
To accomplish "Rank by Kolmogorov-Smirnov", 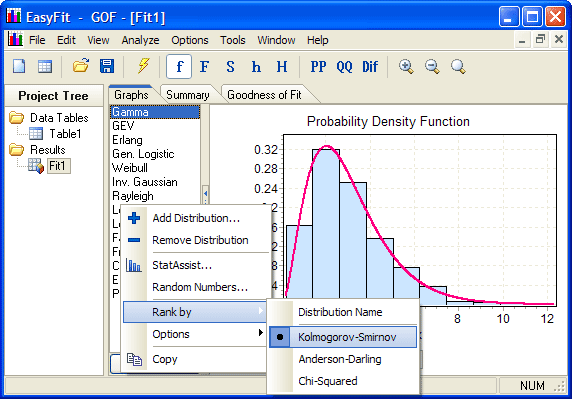I will (x=343, y=337).
